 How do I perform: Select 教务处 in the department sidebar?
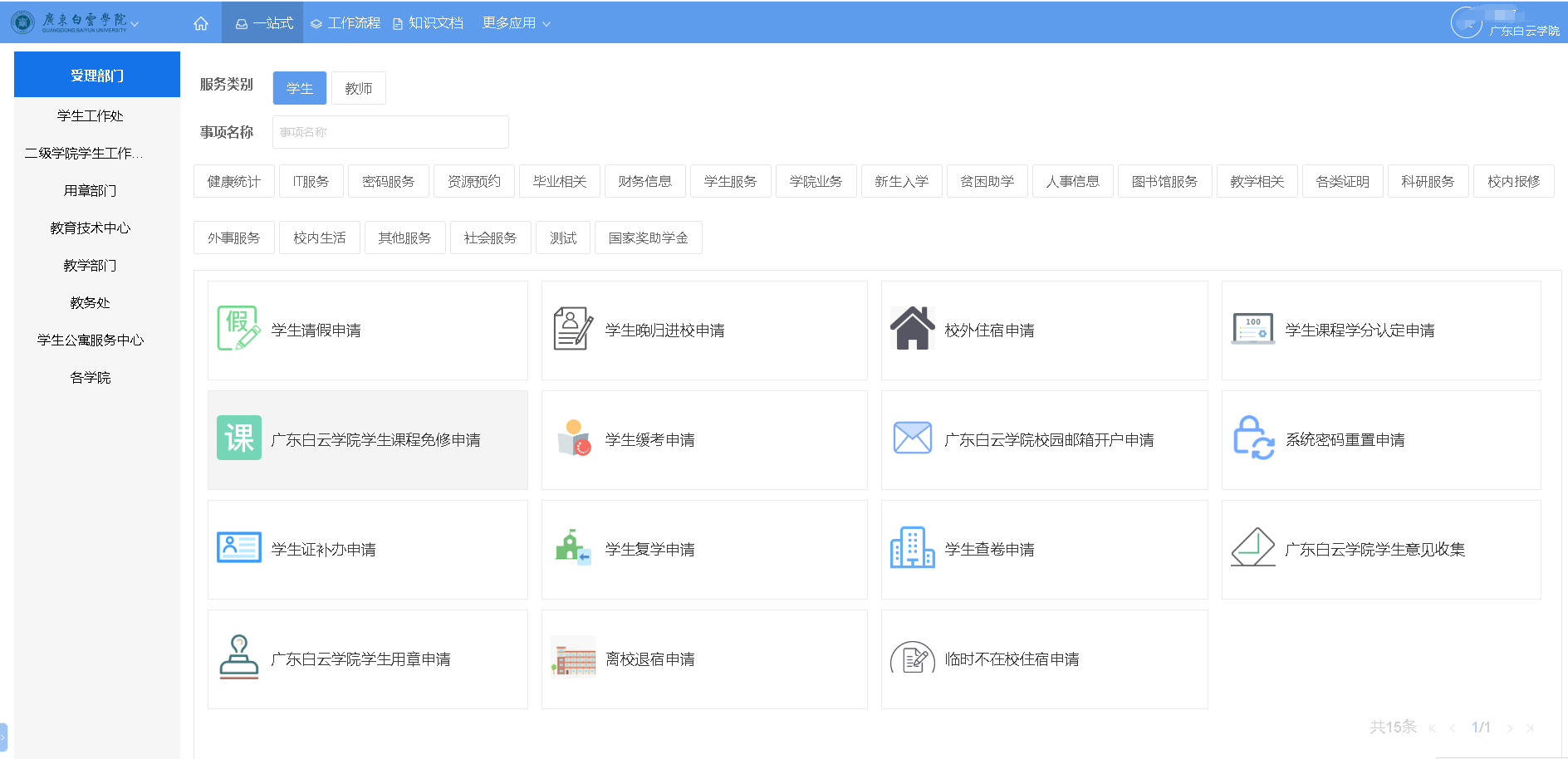(x=91, y=303)
